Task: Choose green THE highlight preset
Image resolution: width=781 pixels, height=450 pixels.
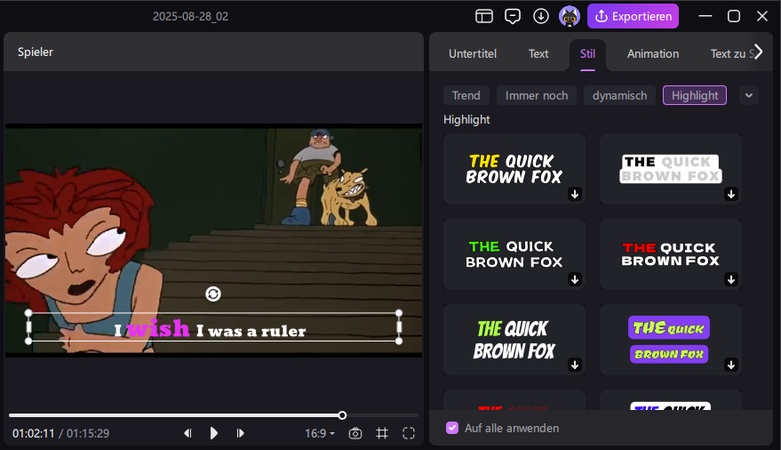Action: (x=514, y=254)
